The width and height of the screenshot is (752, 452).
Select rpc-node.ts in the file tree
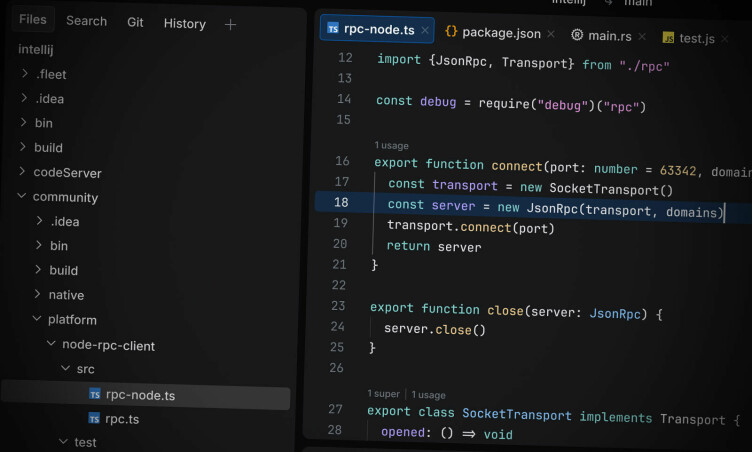point(146,395)
